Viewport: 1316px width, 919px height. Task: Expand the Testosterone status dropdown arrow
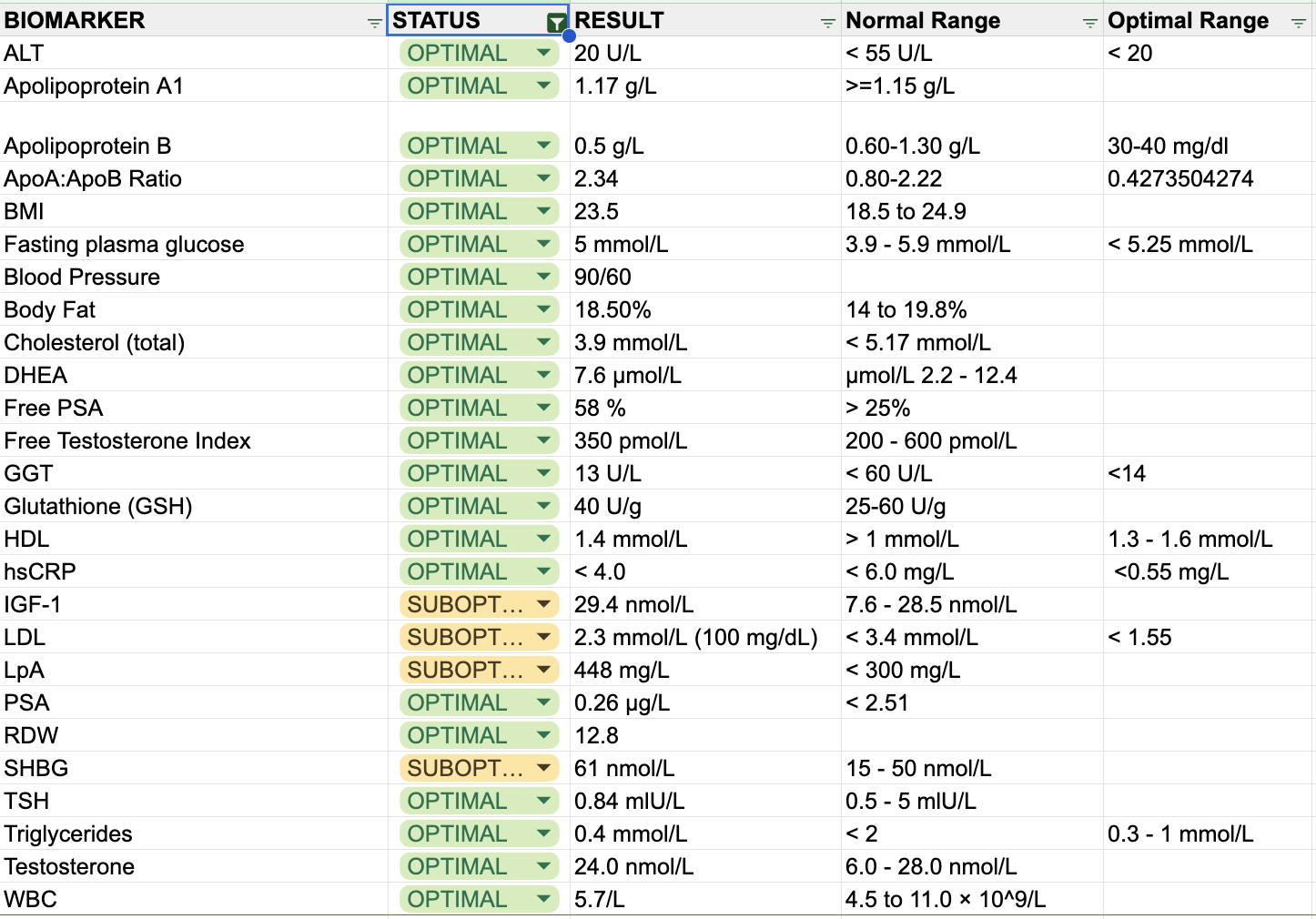(543, 866)
